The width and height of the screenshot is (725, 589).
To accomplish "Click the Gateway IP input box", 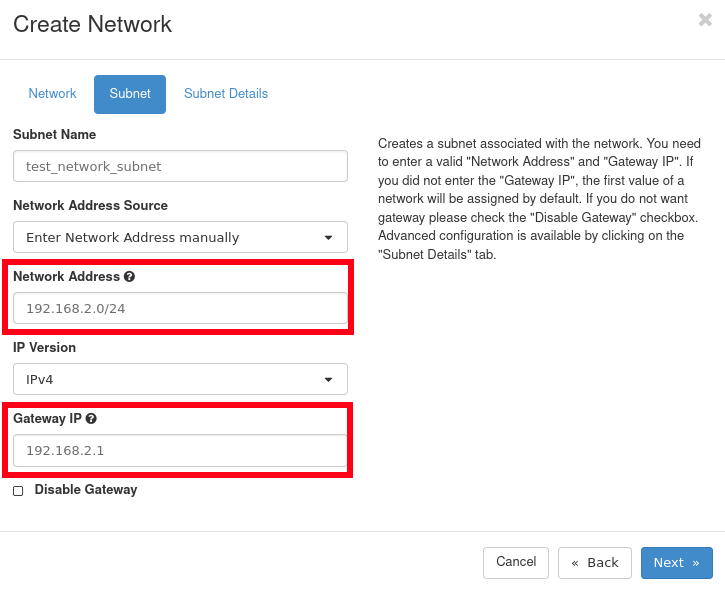I will [180, 450].
